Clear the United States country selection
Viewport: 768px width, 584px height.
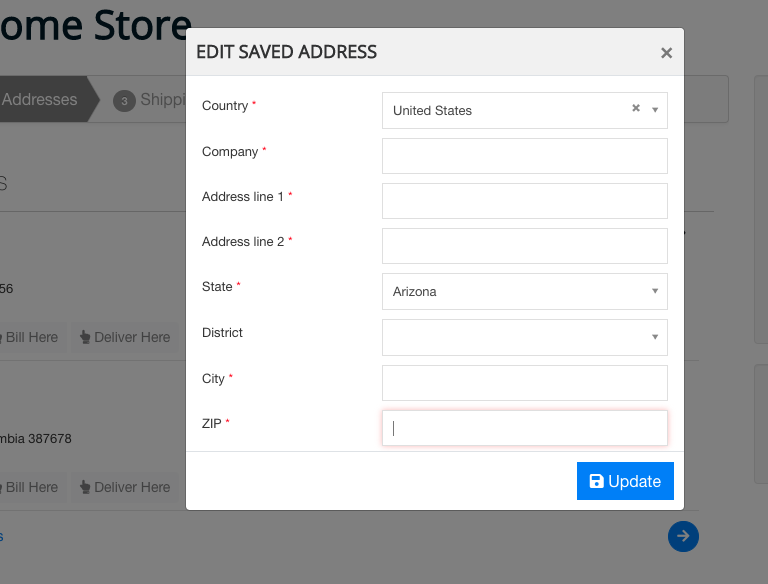point(636,108)
